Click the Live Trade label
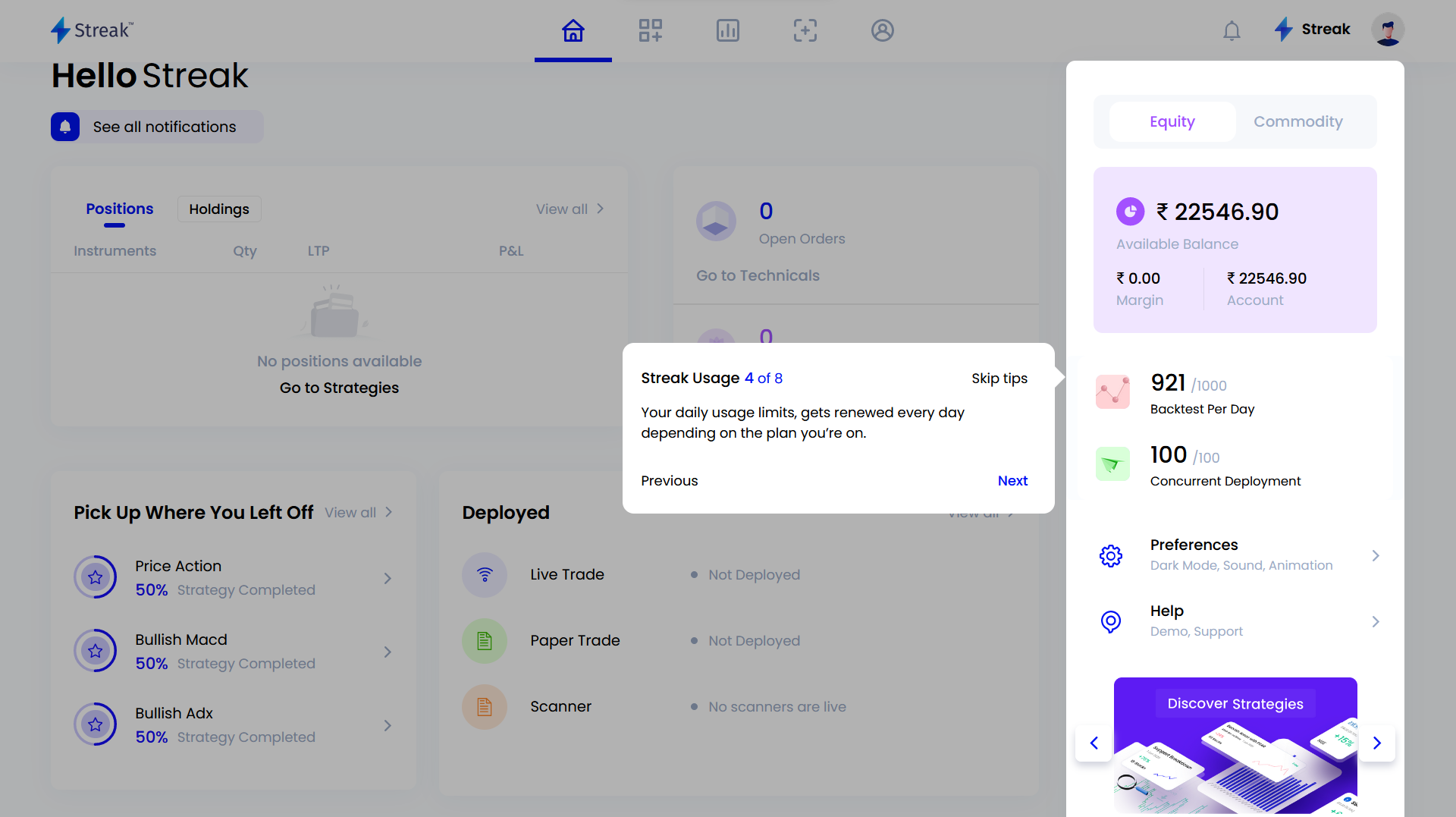Image resolution: width=1456 pixels, height=817 pixels. point(567,574)
